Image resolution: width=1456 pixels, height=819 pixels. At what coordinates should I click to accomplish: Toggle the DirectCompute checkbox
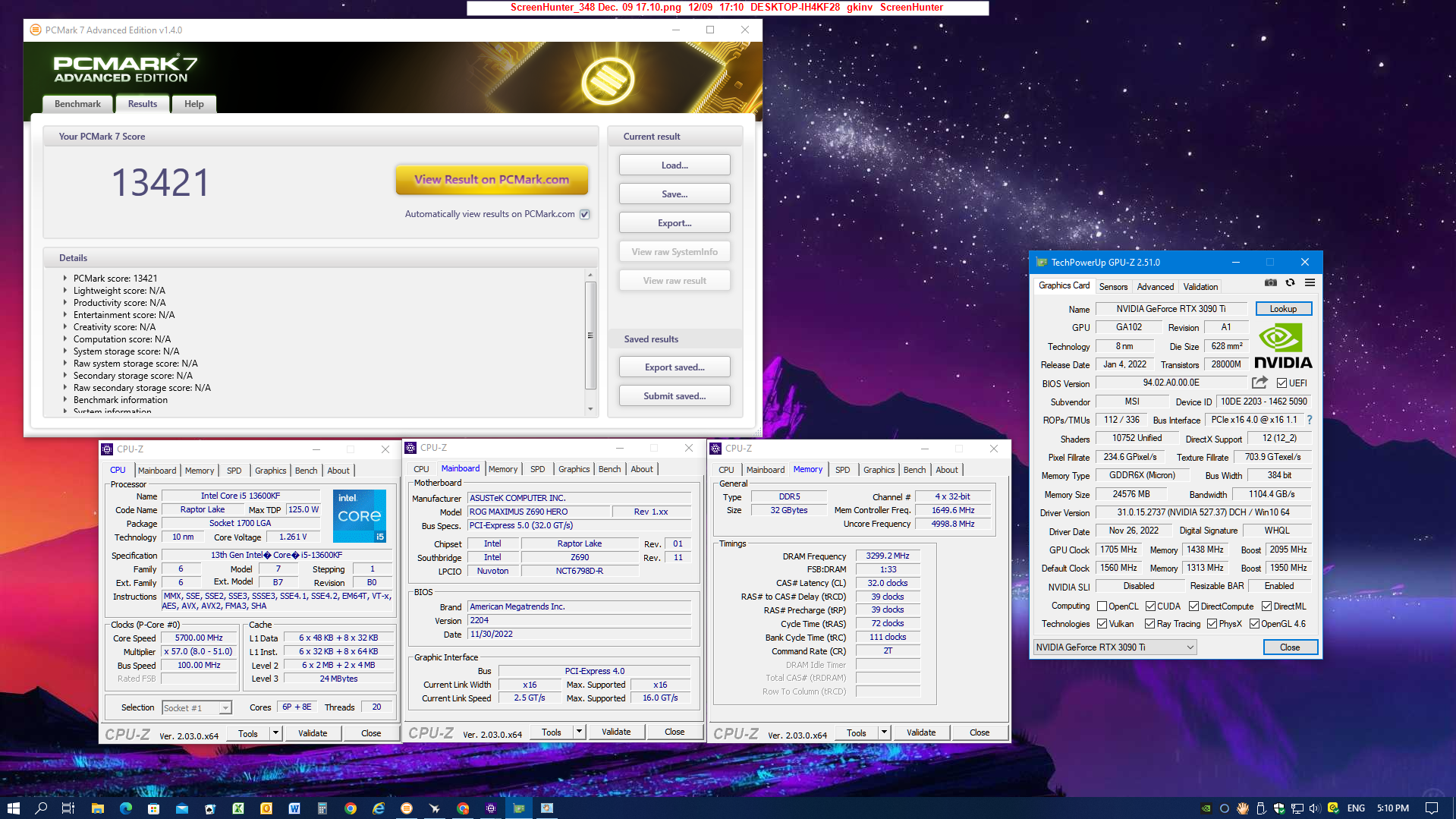click(x=1193, y=606)
